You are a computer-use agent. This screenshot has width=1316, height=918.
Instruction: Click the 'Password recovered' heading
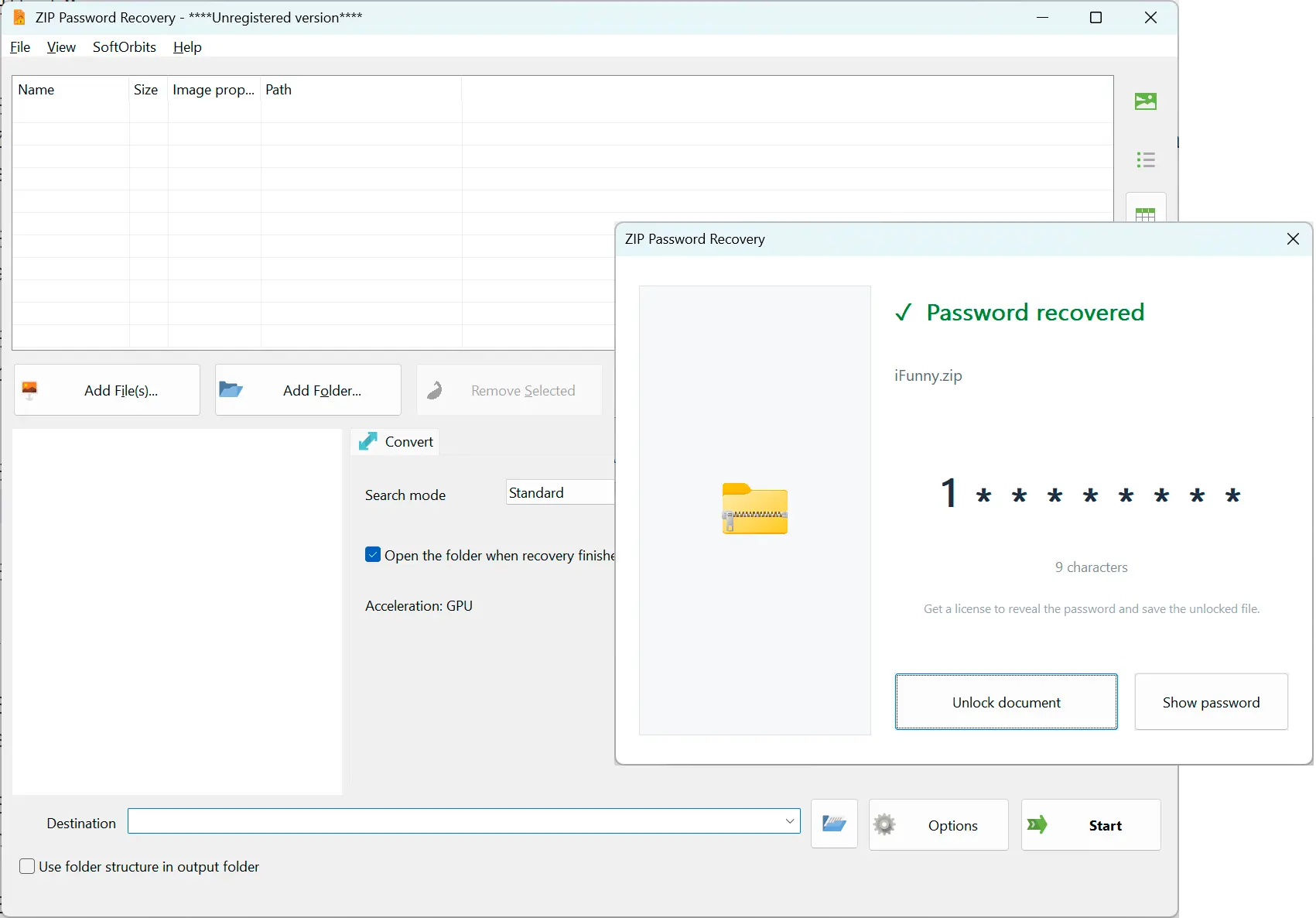(1035, 312)
